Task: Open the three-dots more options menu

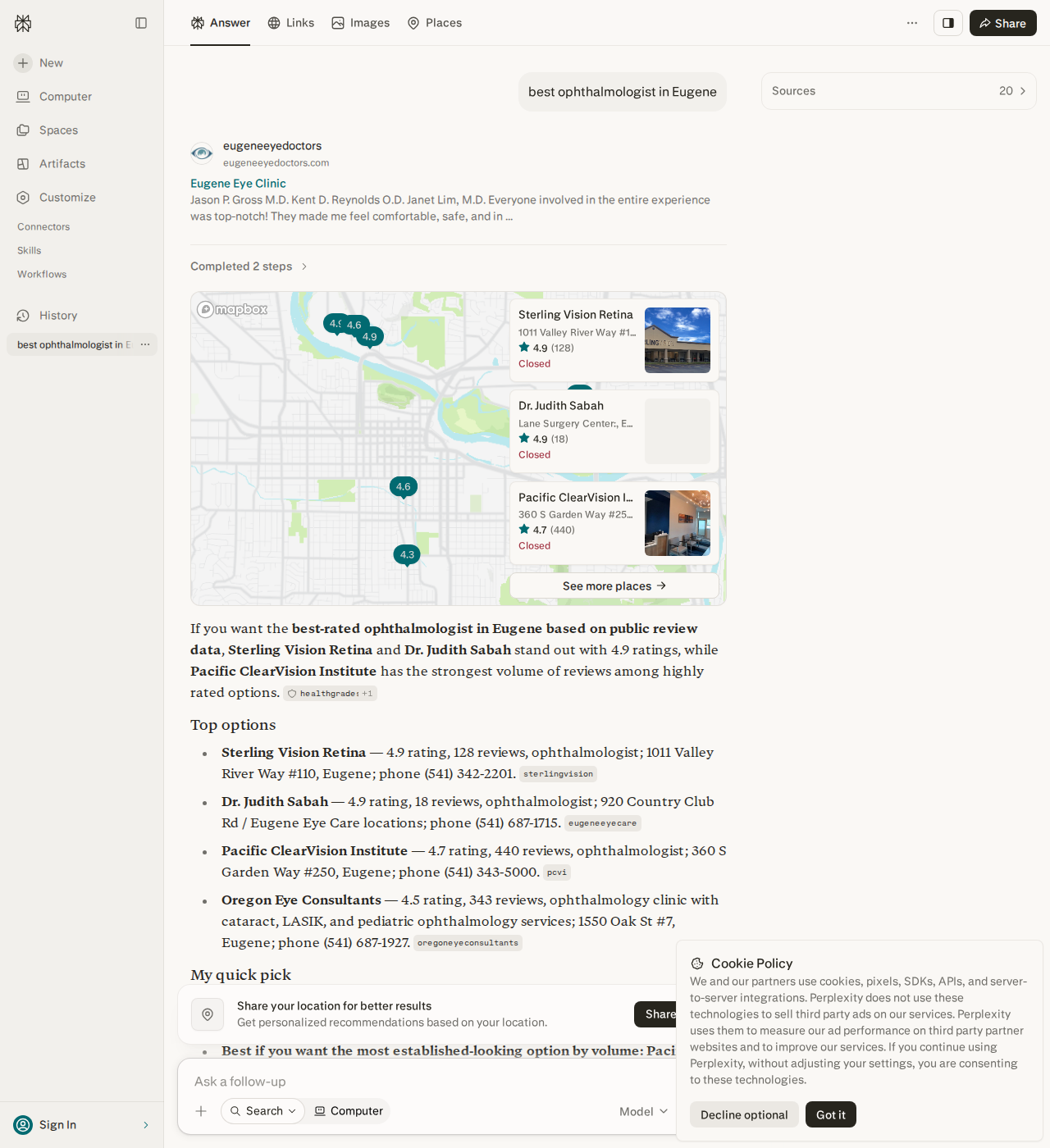Action: click(x=912, y=23)
